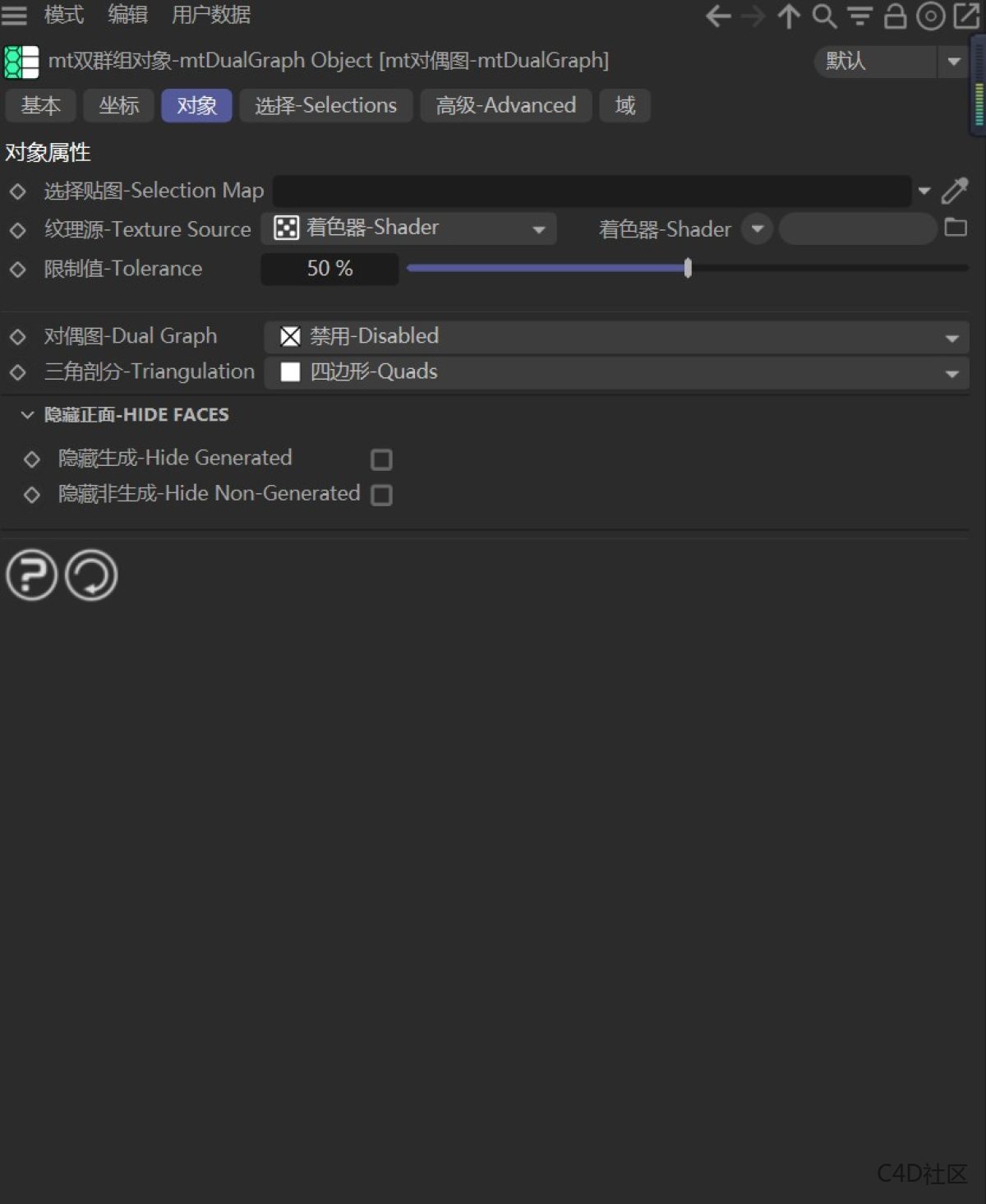Toggle the Triangulation Quads checkbox
The height and width of the screenshot is (1204, 986).
tap(290, 371)
